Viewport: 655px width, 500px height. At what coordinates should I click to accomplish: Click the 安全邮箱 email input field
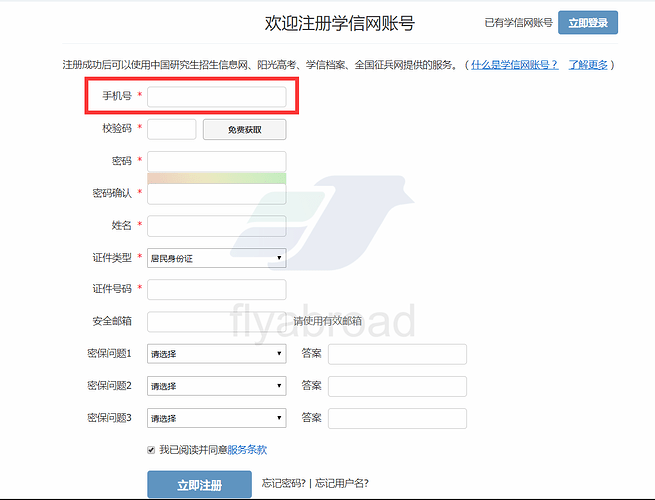[217, 322]
